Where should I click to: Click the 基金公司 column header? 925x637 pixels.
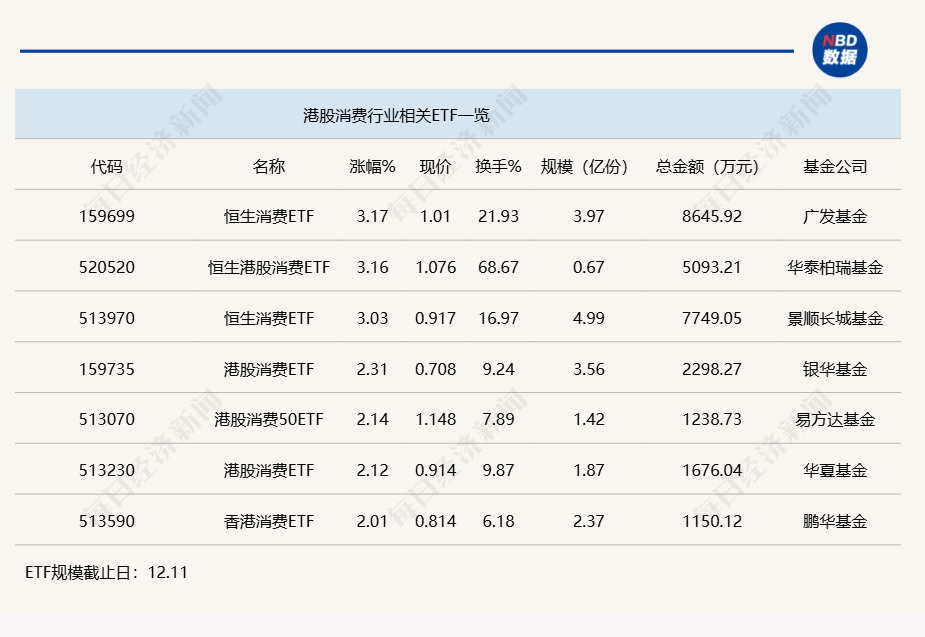tap(835, 167)
